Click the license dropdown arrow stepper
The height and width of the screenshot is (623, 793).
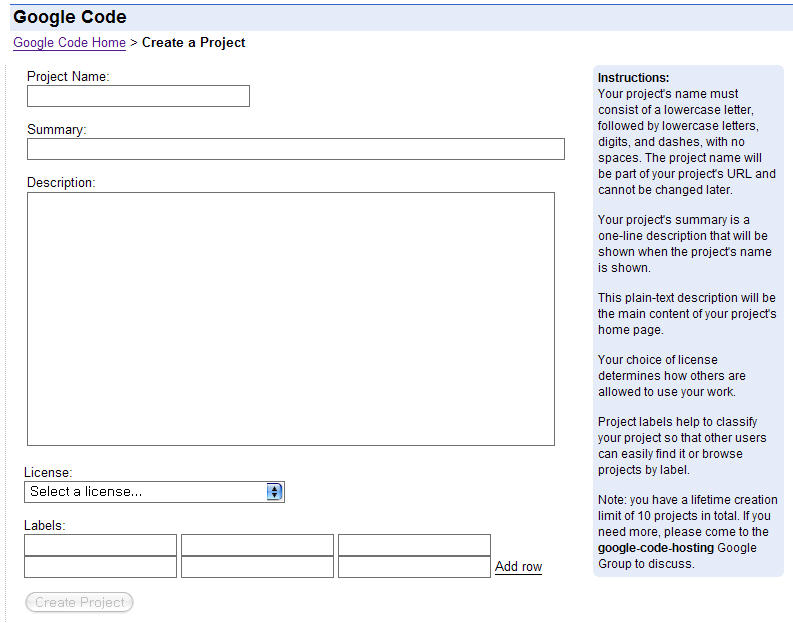pos(274,492)
